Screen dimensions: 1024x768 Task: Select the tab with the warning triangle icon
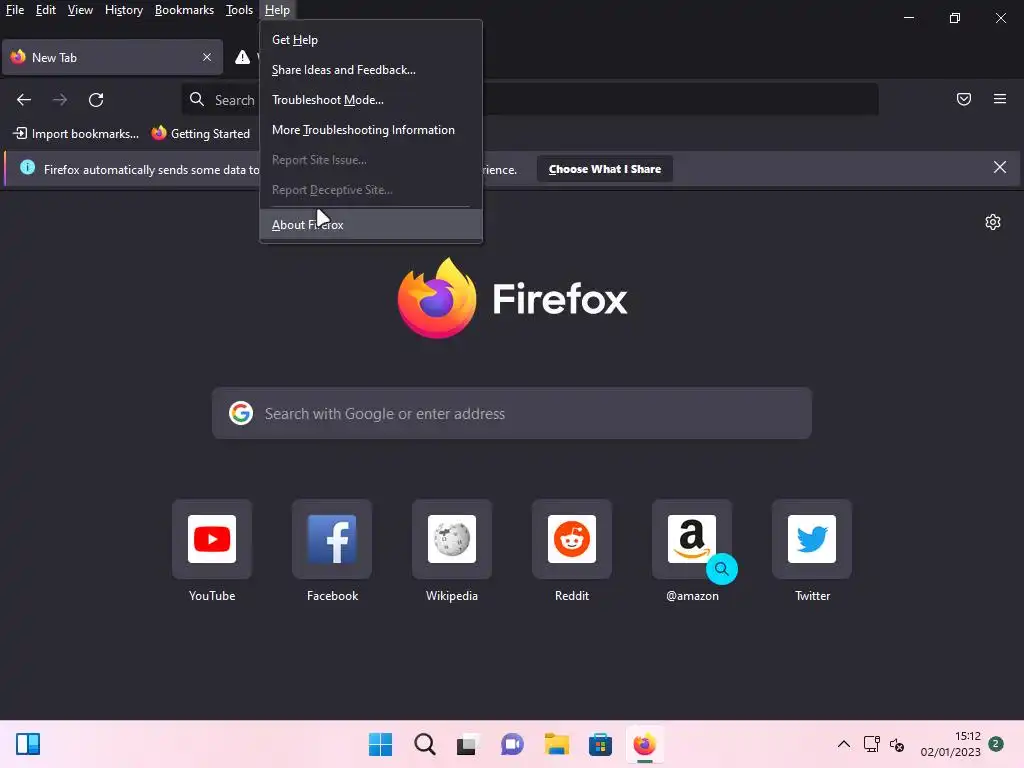tap(242, 57)
